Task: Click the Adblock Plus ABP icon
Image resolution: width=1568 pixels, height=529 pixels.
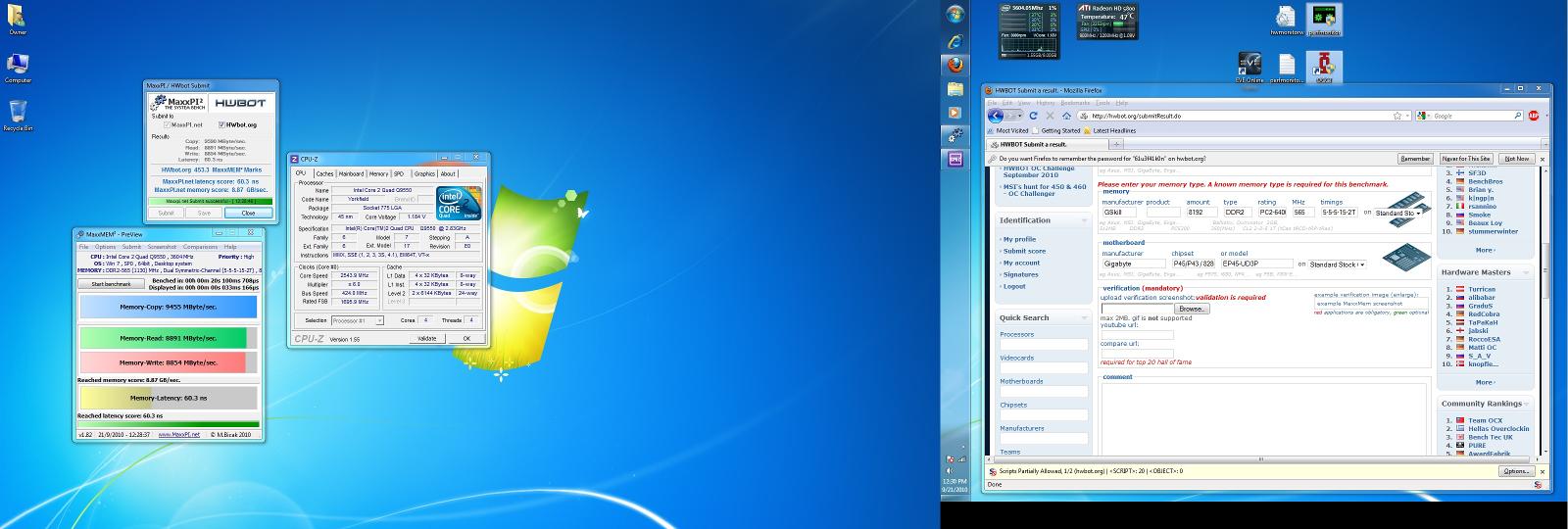Action: (x=1534, y=116)
